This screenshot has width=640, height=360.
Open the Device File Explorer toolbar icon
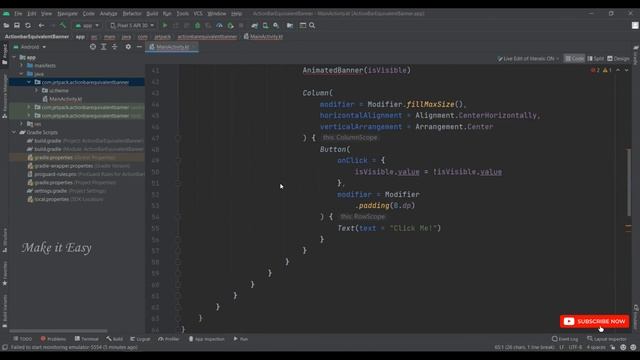click(290, 25)
